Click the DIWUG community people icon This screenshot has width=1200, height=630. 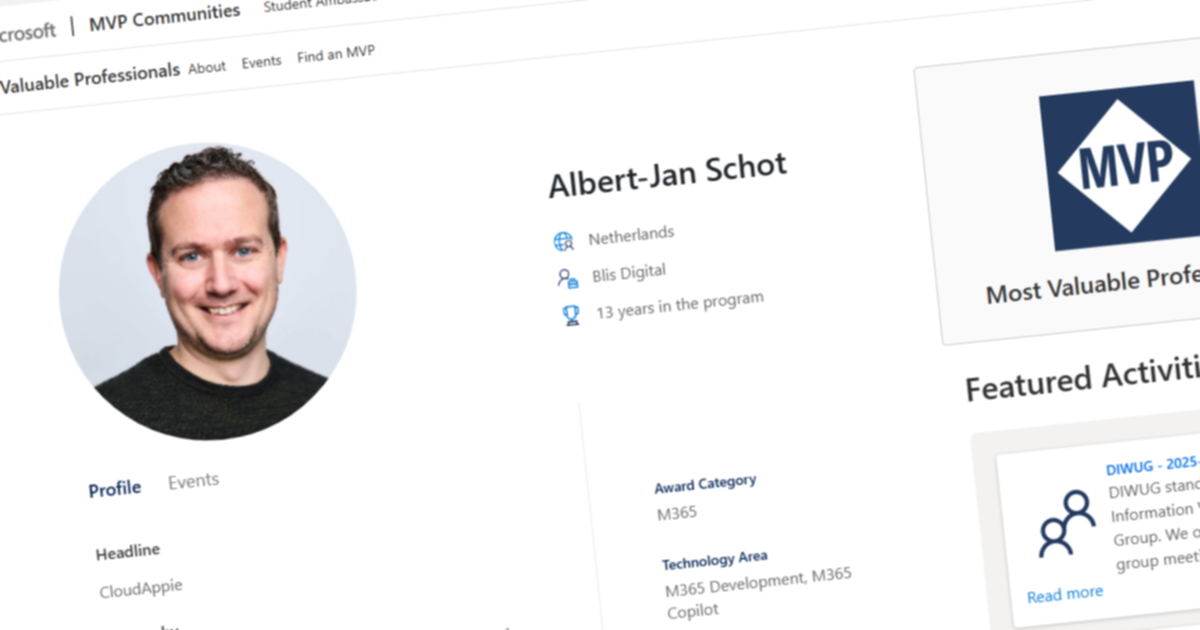tap(1065, 522)
